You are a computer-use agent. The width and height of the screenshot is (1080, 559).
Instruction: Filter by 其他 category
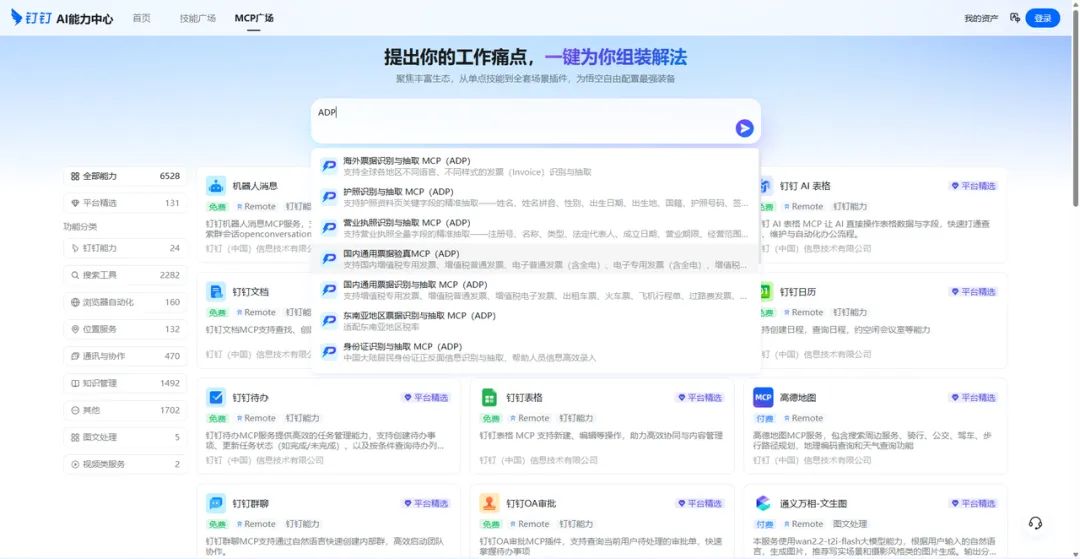[x=125, y=410]
